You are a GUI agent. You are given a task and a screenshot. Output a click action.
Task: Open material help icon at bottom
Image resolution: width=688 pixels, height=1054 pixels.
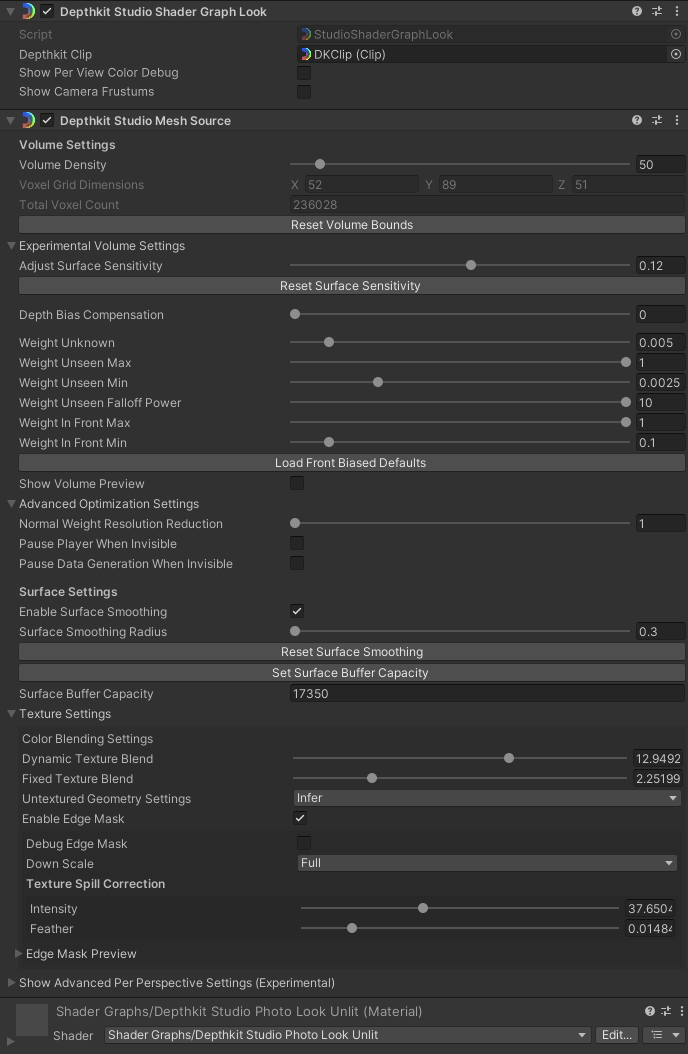650,1011
